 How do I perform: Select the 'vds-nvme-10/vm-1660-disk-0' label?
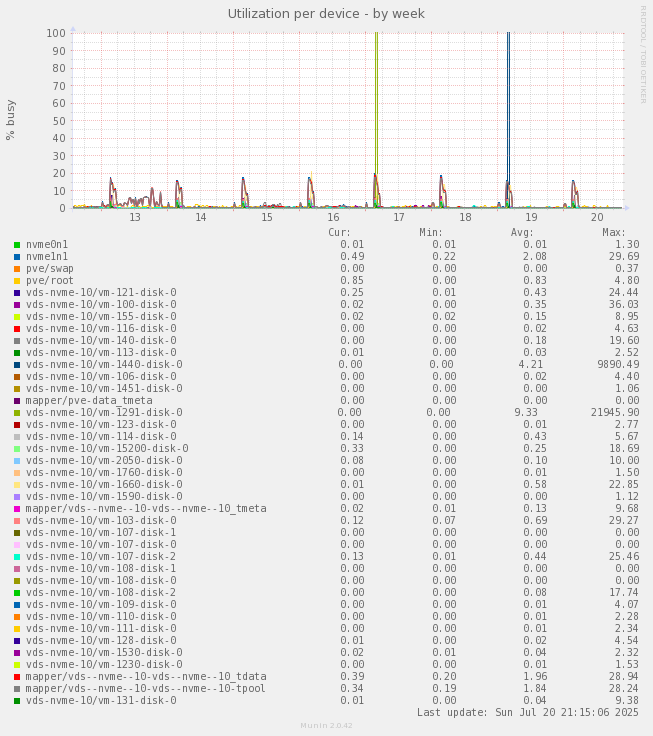(104, 484)
